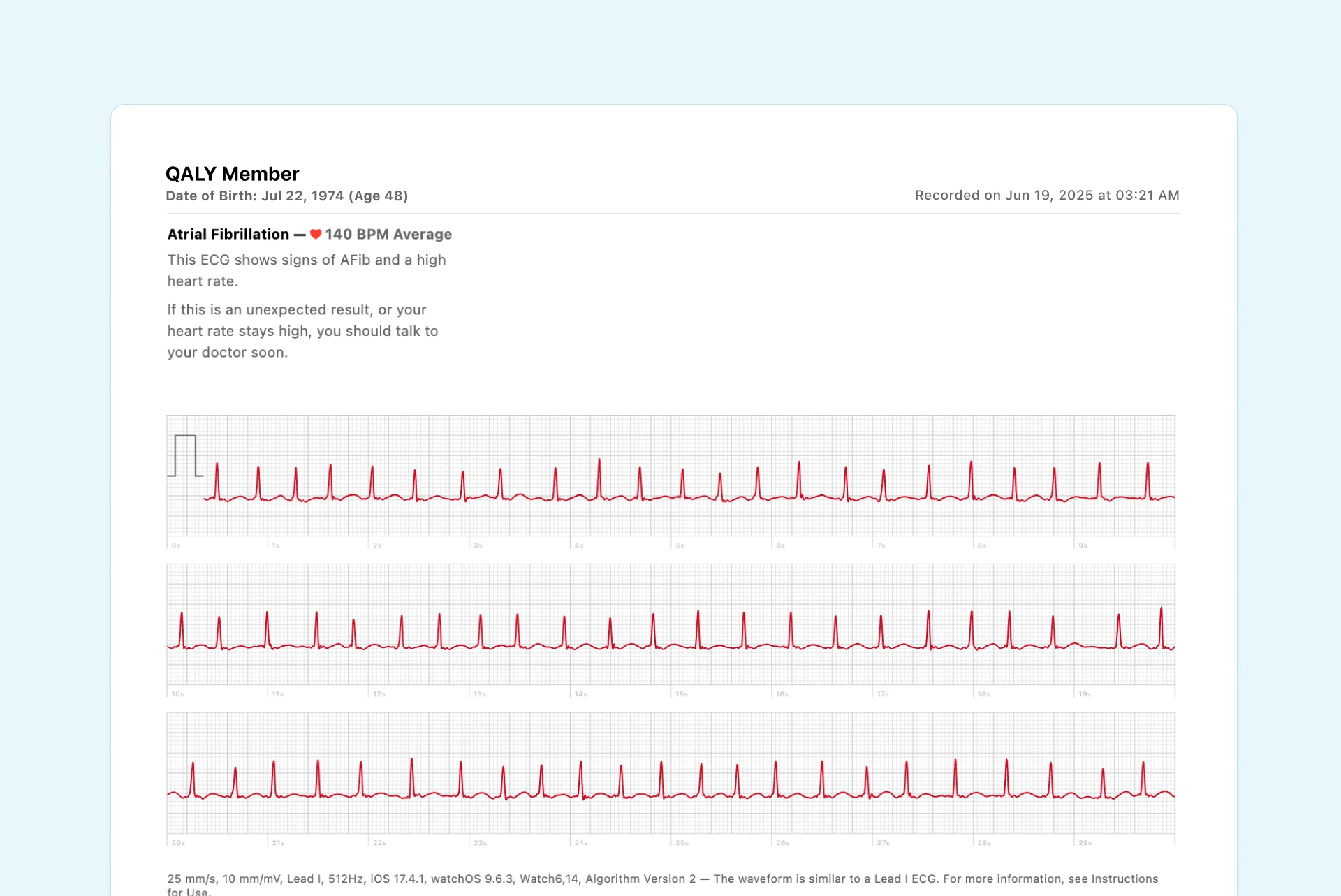This screenshot has width=1341, height=896.
Task: Click the 0s time marker
Action: [x=176, y=545]
